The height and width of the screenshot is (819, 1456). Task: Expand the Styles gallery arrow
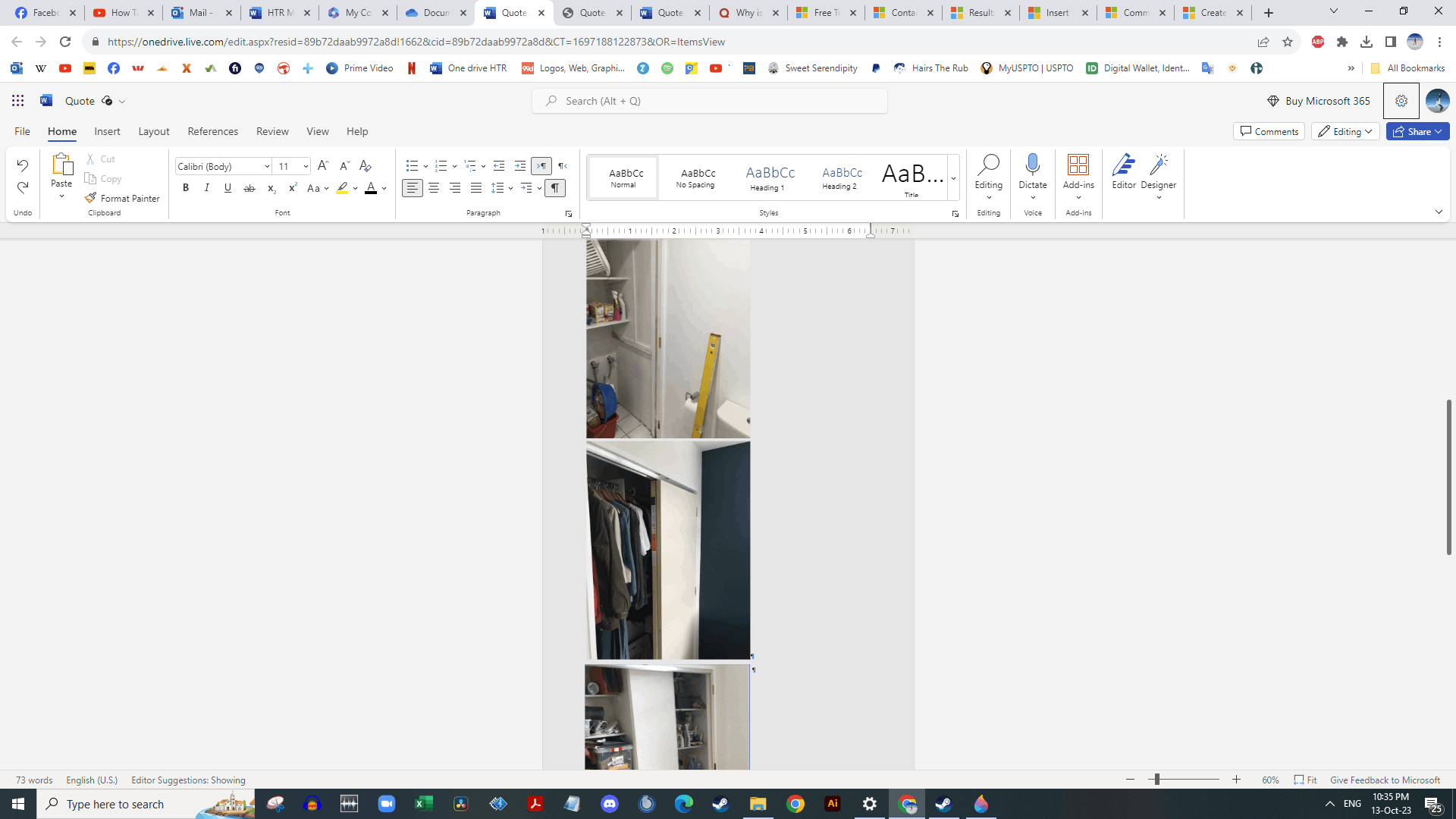(953, 179)
